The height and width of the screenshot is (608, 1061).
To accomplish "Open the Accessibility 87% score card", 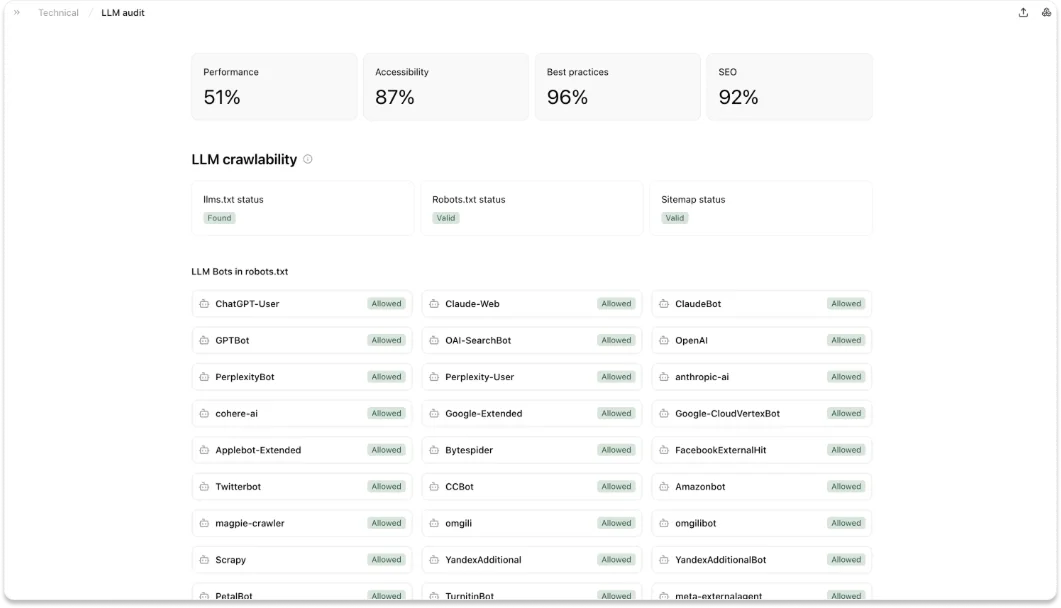I will pyautogui.click(x=446, y=87).
